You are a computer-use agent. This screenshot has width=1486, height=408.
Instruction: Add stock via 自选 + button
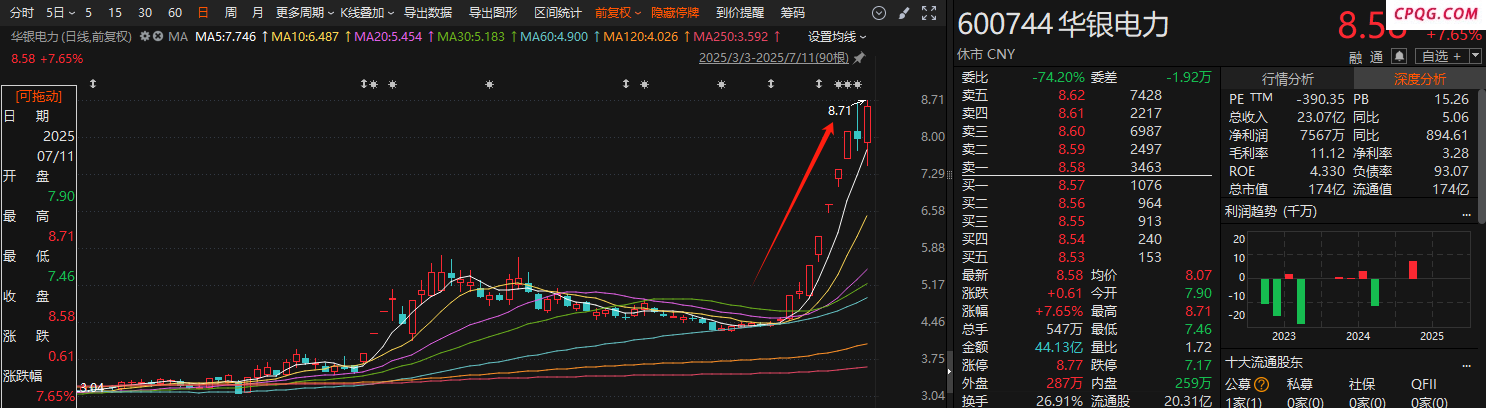pyautogui.click(x=1441, y=56)
